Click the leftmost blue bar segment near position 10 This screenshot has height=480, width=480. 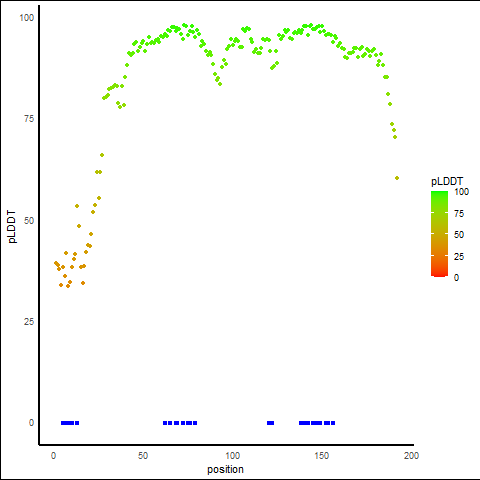(x=67, y=423)
